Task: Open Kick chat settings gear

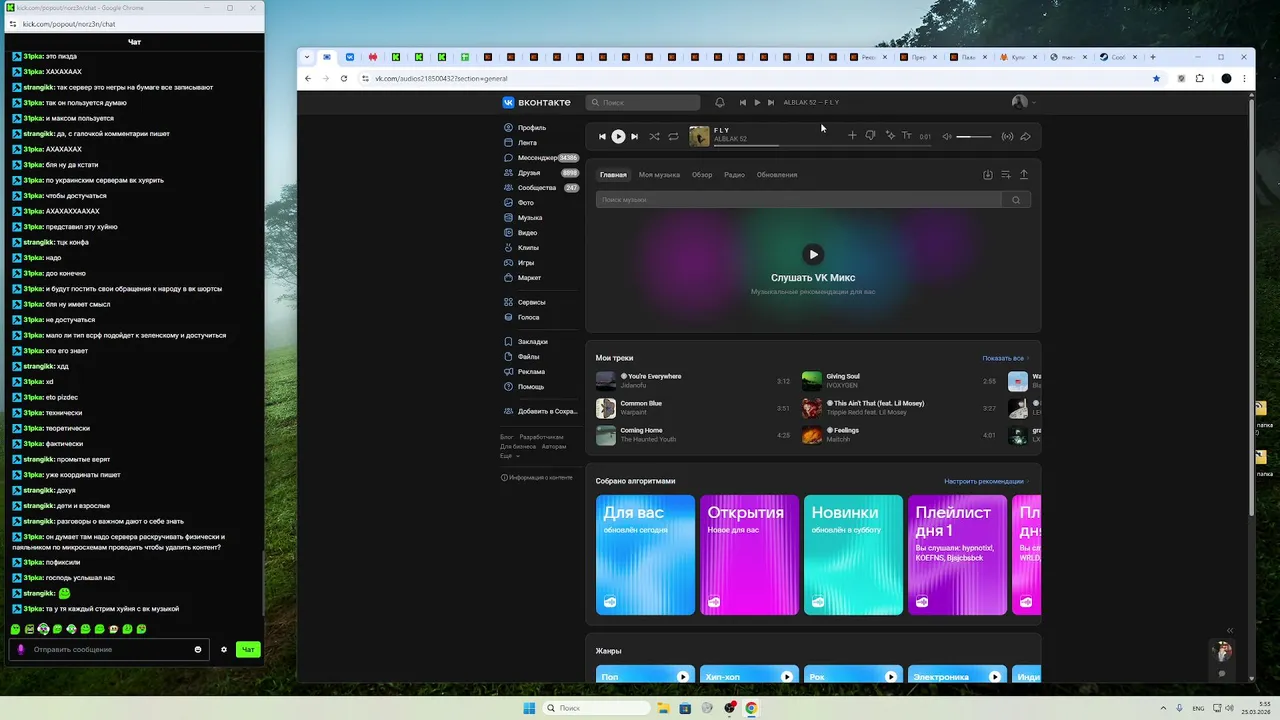Action: (224, 650)
